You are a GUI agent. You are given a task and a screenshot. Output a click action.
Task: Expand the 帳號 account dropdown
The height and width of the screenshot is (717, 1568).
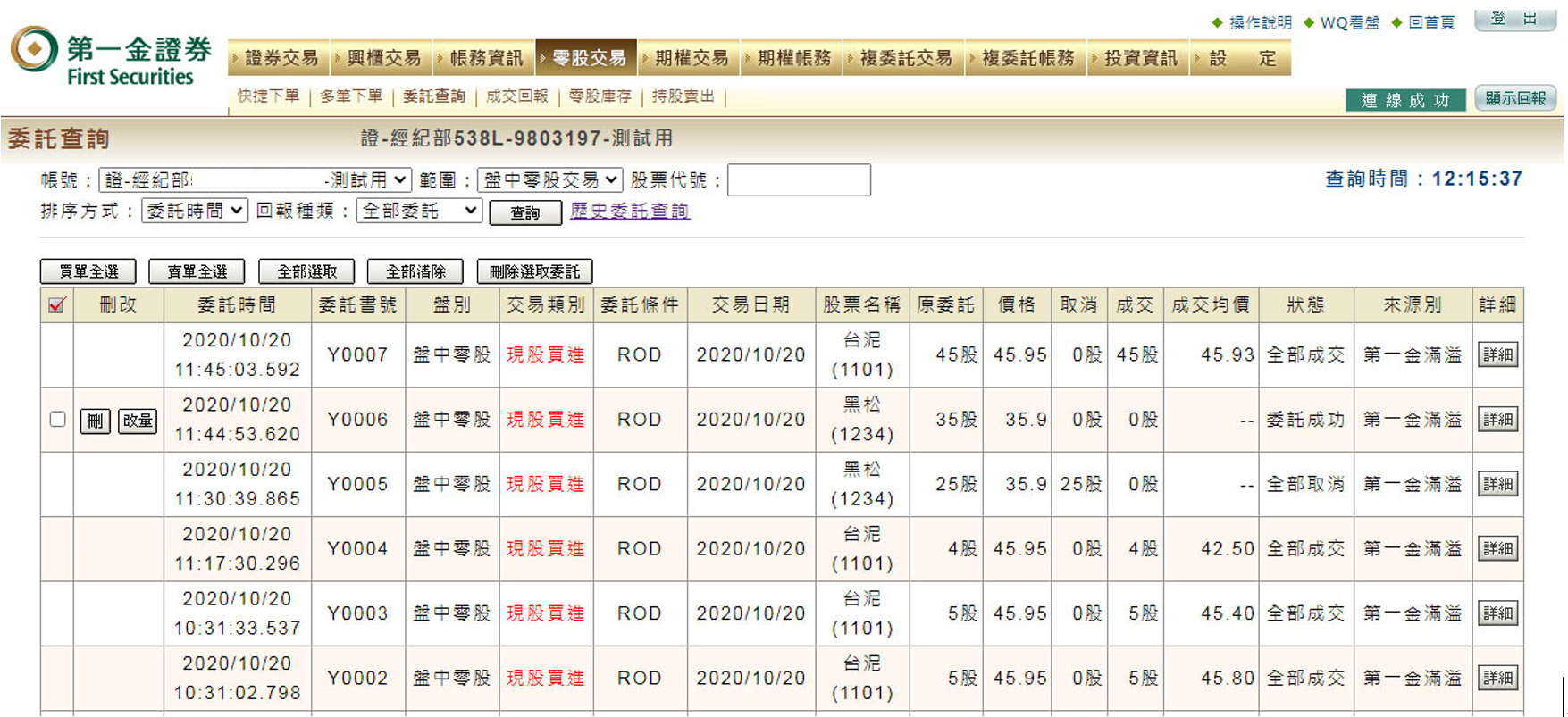point(255,180)
